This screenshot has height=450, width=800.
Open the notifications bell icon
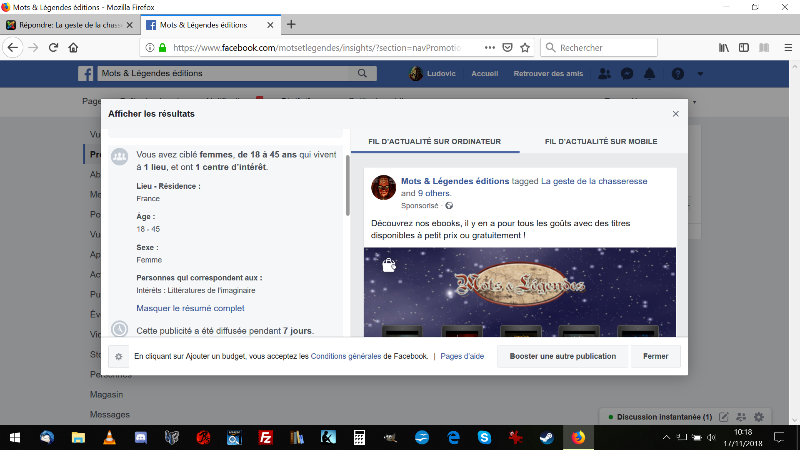(x=649, y=74)
